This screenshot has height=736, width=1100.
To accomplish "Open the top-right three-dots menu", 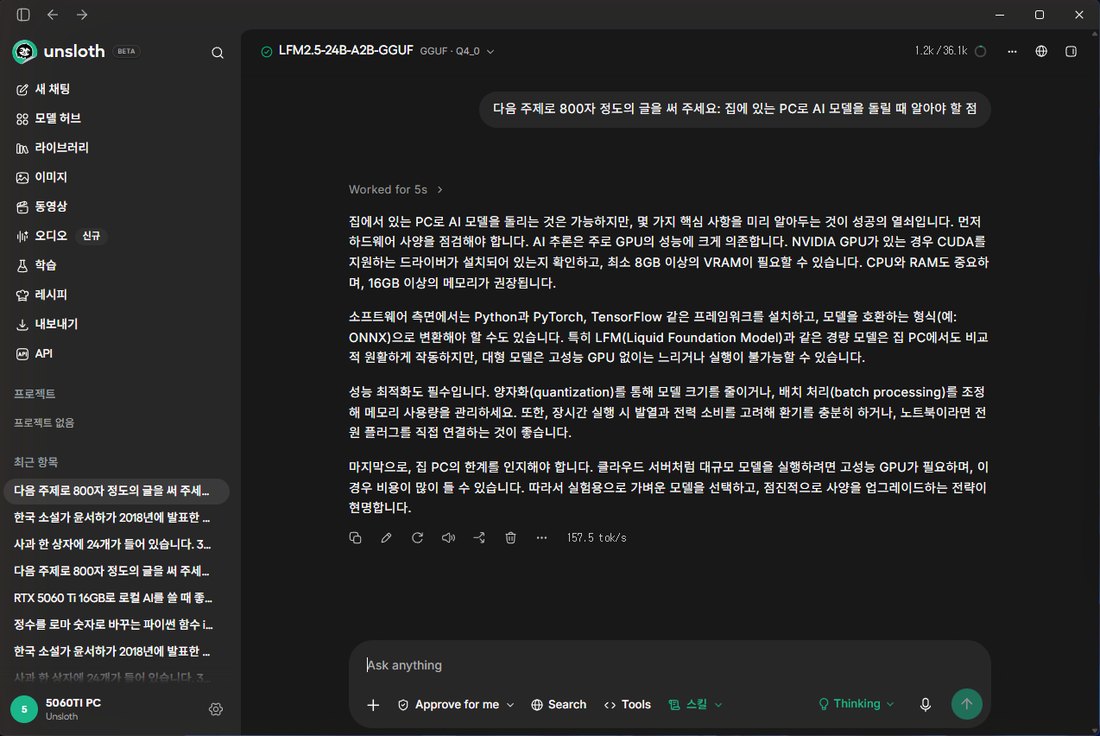I will coord(1012,51).
